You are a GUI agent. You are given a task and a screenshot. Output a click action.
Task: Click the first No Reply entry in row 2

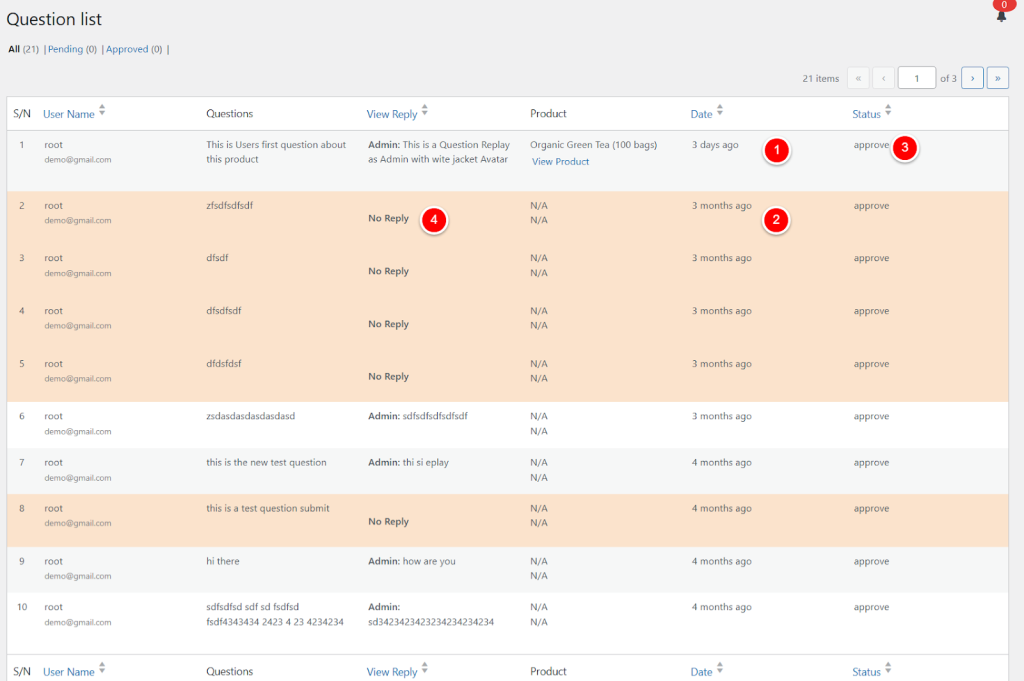388,218
